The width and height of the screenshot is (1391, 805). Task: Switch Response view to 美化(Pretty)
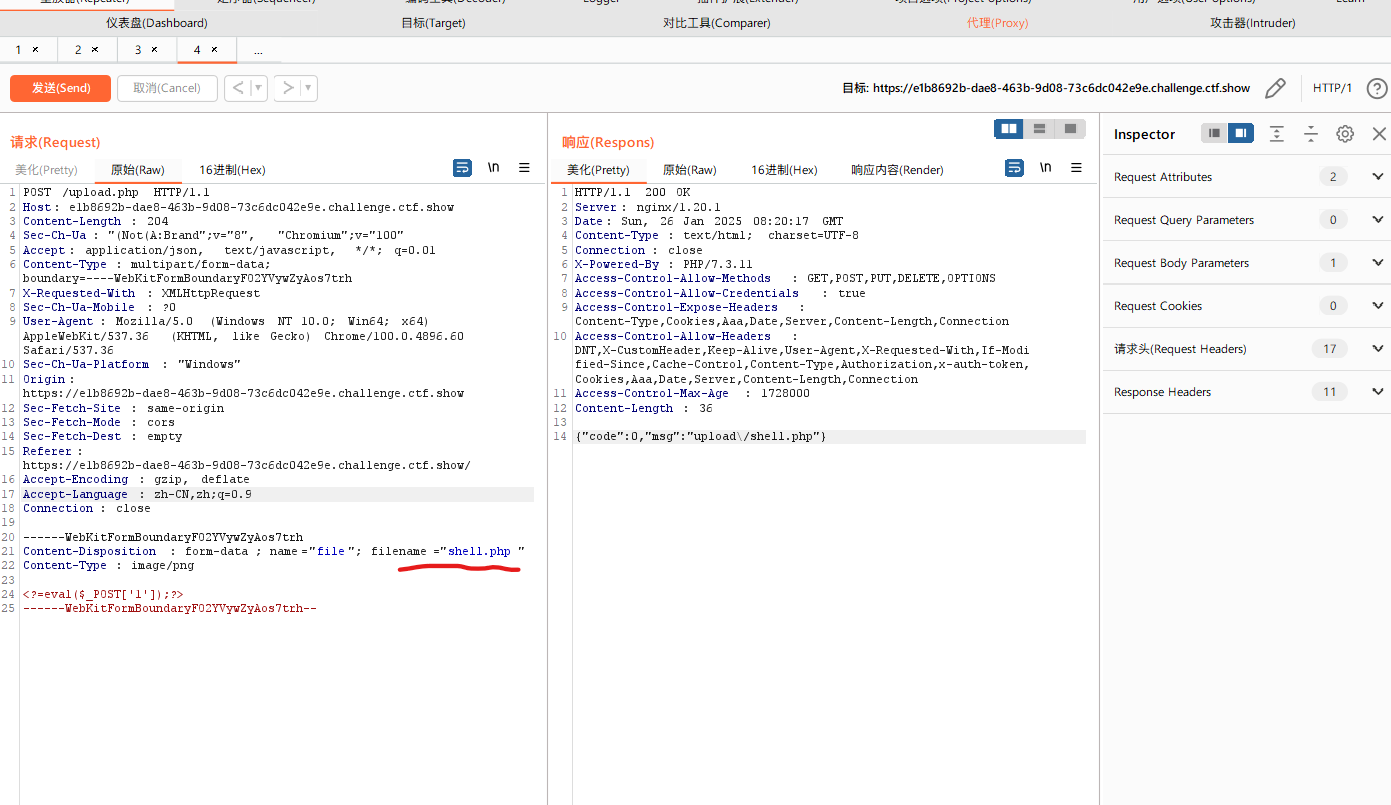coord(598,170)
